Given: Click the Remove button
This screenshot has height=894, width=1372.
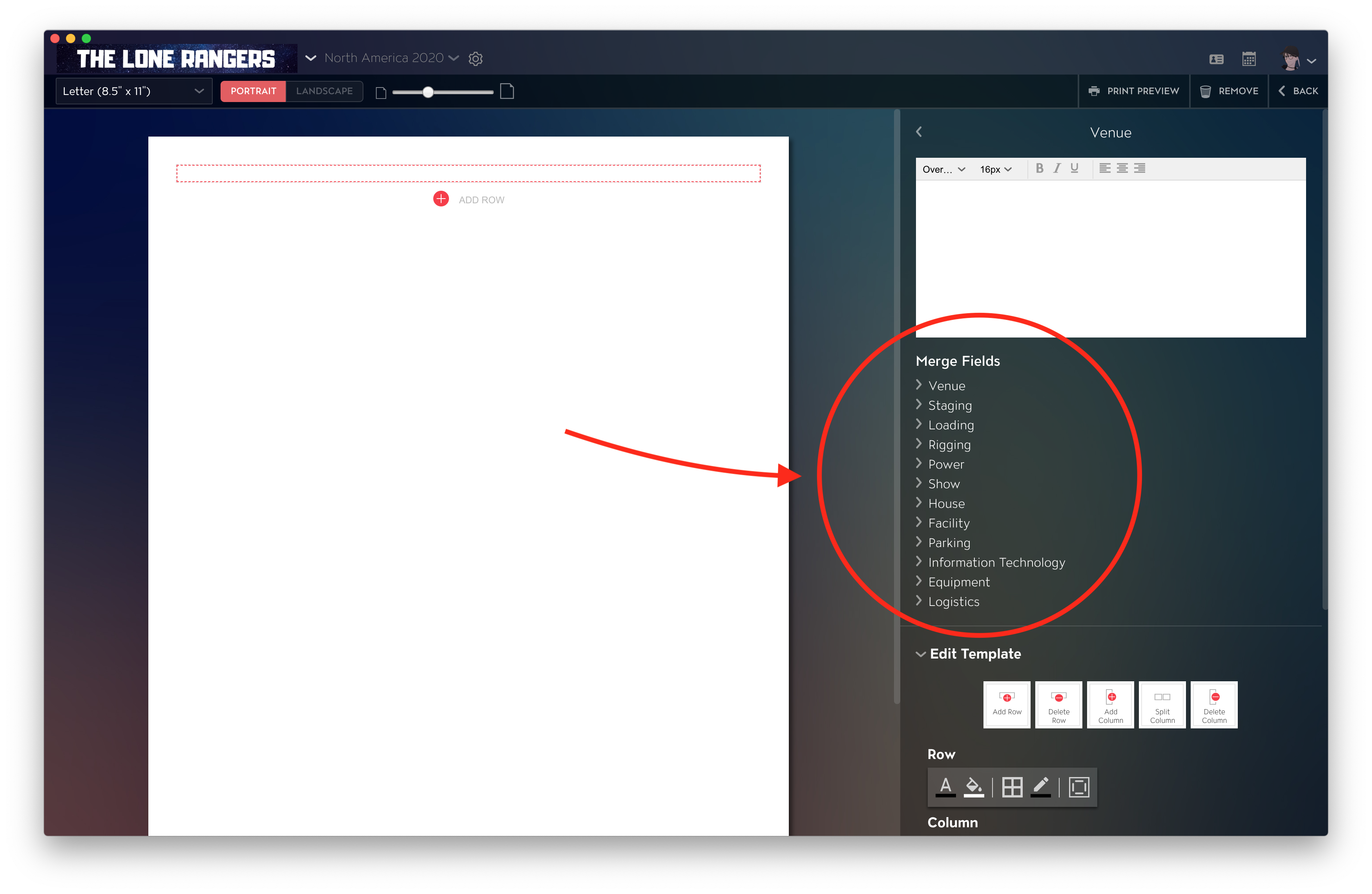Looking at the screenshot, I should tap(1229, 91).
